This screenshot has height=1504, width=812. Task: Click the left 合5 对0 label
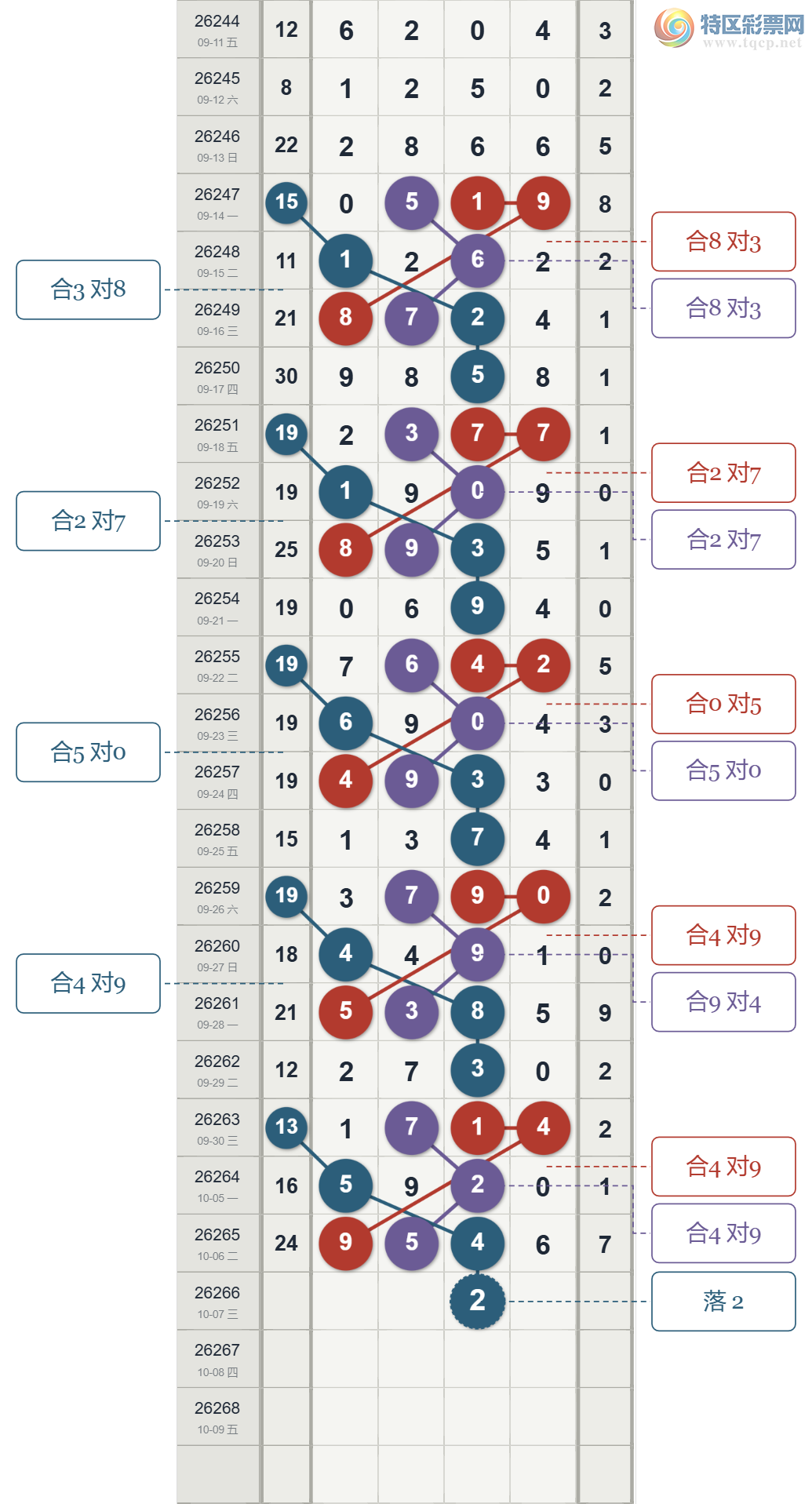tap(88, 752)
